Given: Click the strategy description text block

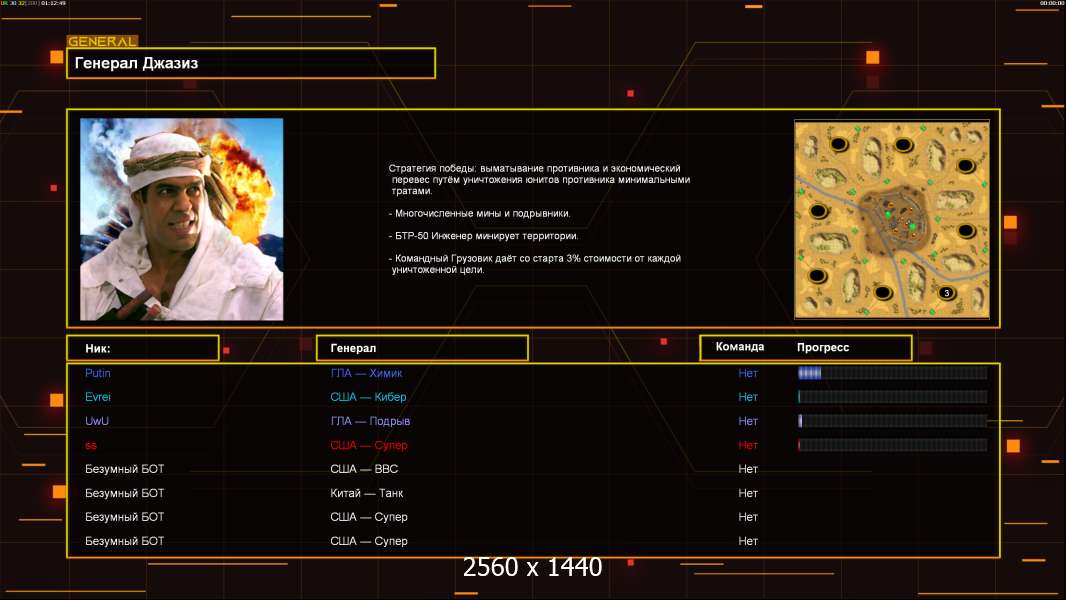Looking at the screenshot, I should coord(539,219).
